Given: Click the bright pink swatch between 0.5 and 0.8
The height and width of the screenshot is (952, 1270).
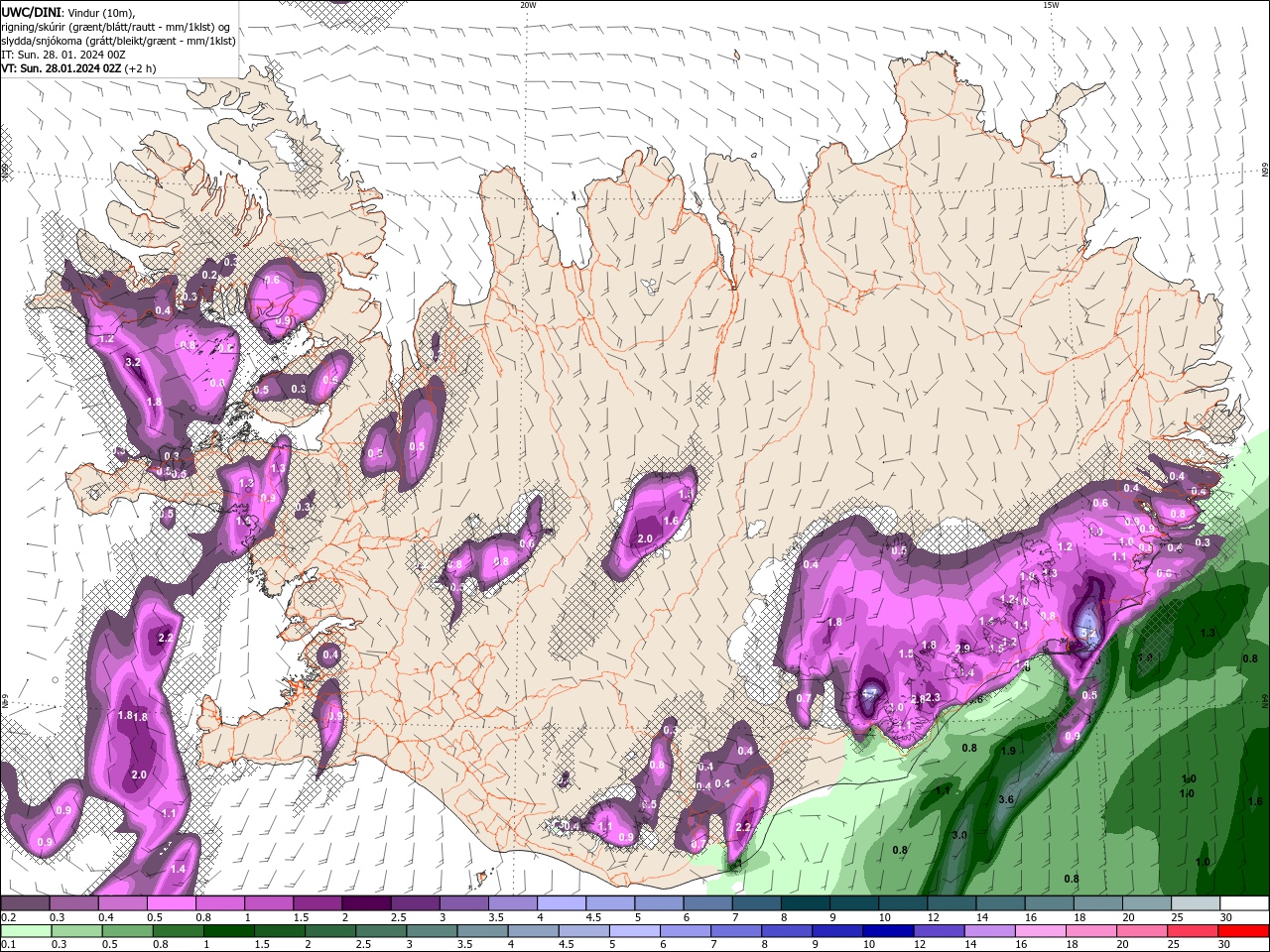Looking at the screenshot, I should (x=171, y=903).
